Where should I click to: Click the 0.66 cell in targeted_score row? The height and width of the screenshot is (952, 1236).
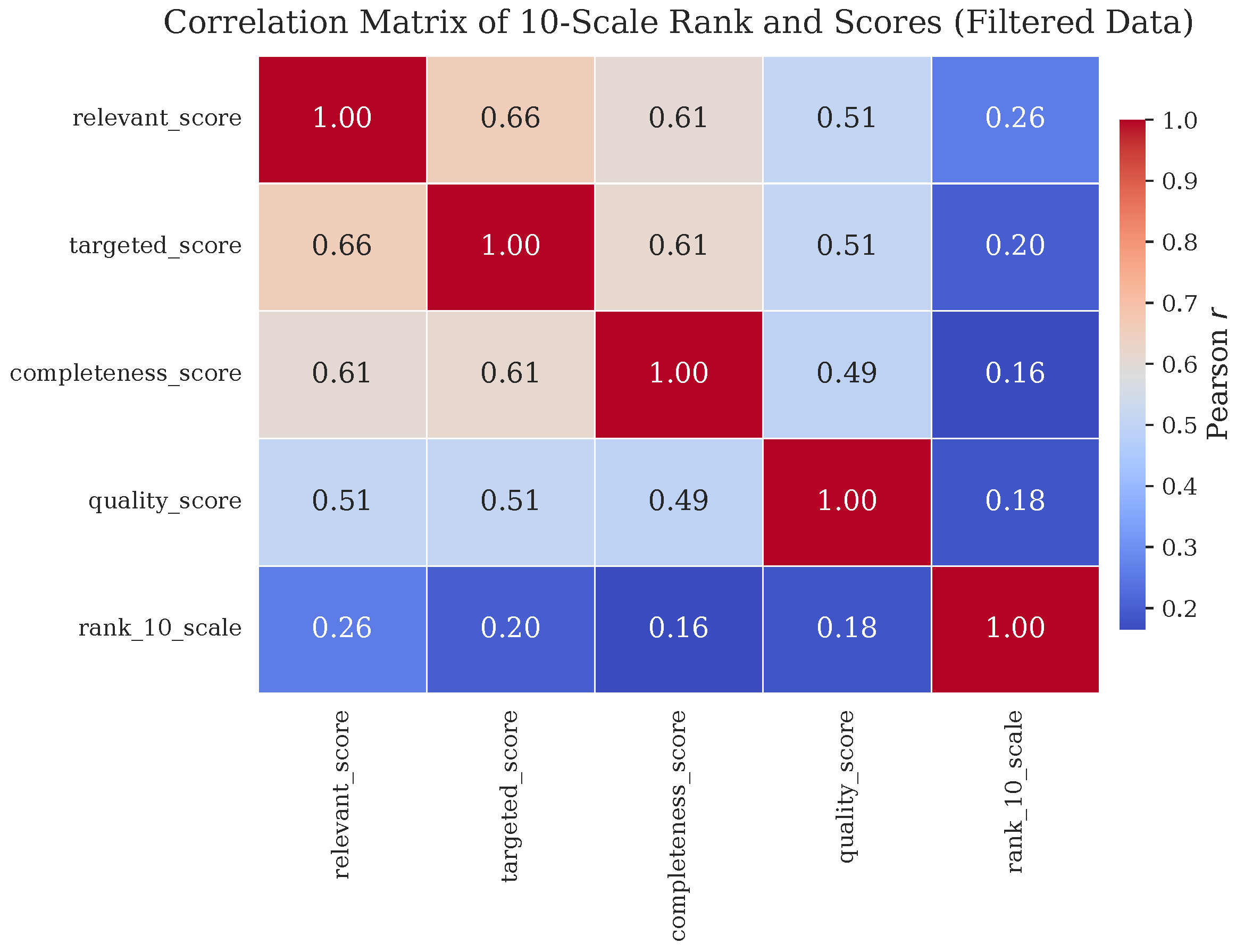tap(342, 246)
